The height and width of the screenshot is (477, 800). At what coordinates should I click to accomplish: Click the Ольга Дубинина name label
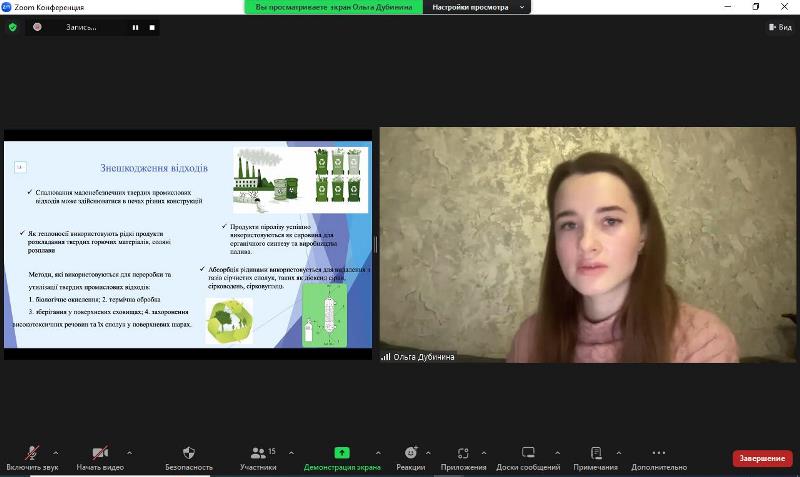pyautogui.click(x=423, y=357)
